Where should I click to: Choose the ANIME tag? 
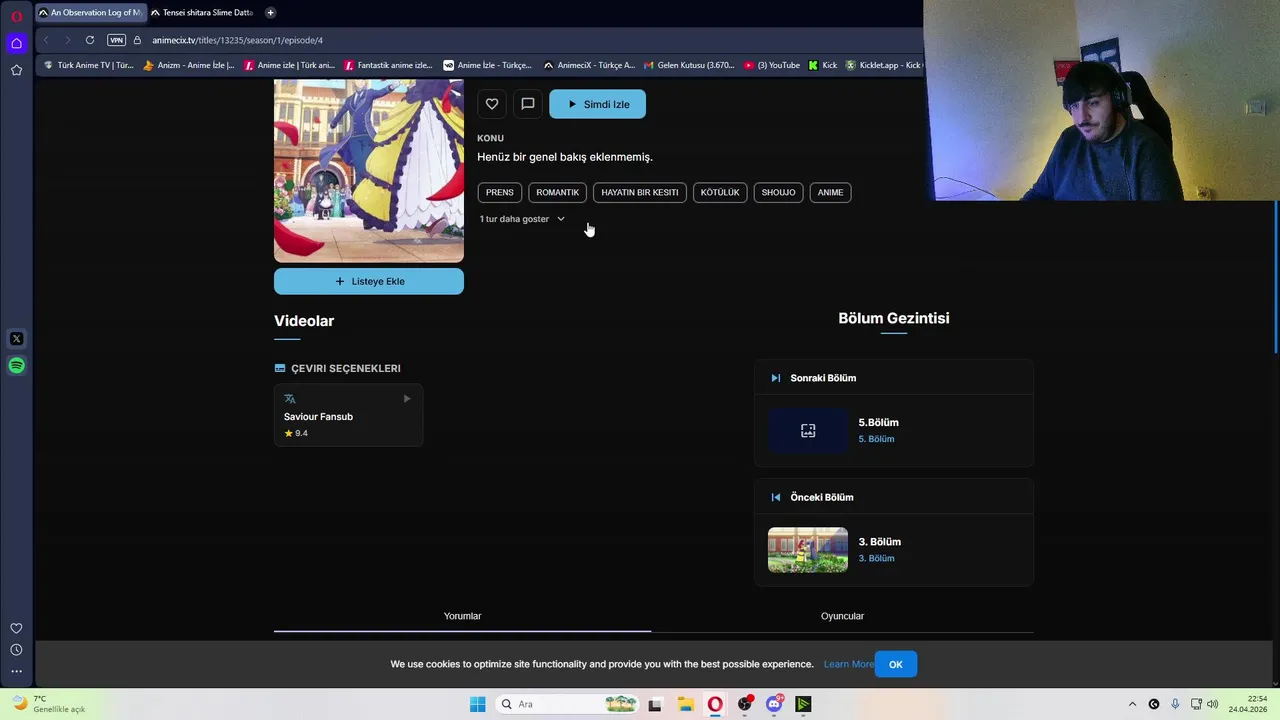coord(830,192)
